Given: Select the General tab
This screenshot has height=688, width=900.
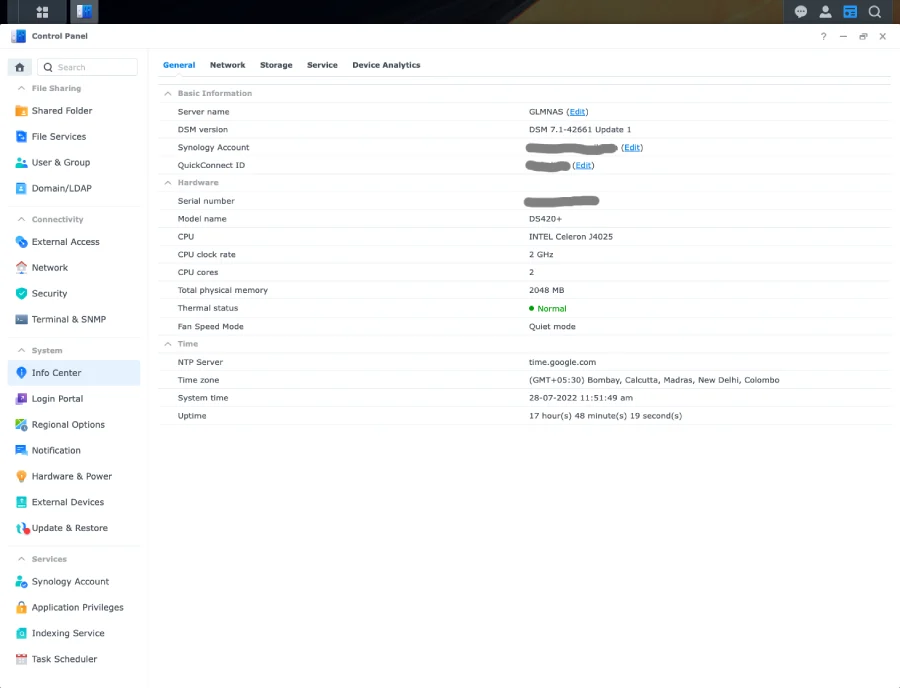Looking at the screenshot, I should [x=179, y=65].
